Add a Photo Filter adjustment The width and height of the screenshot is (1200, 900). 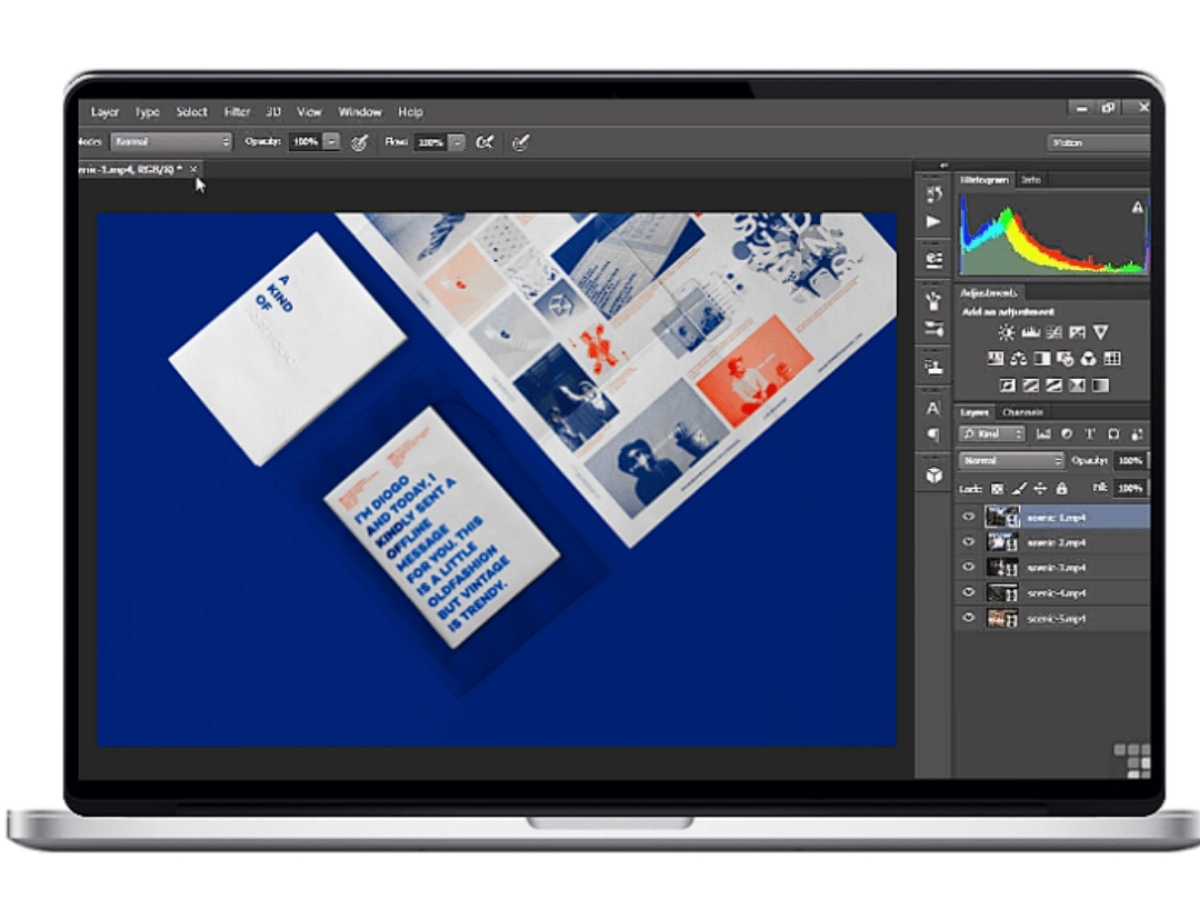[1065, 358]
